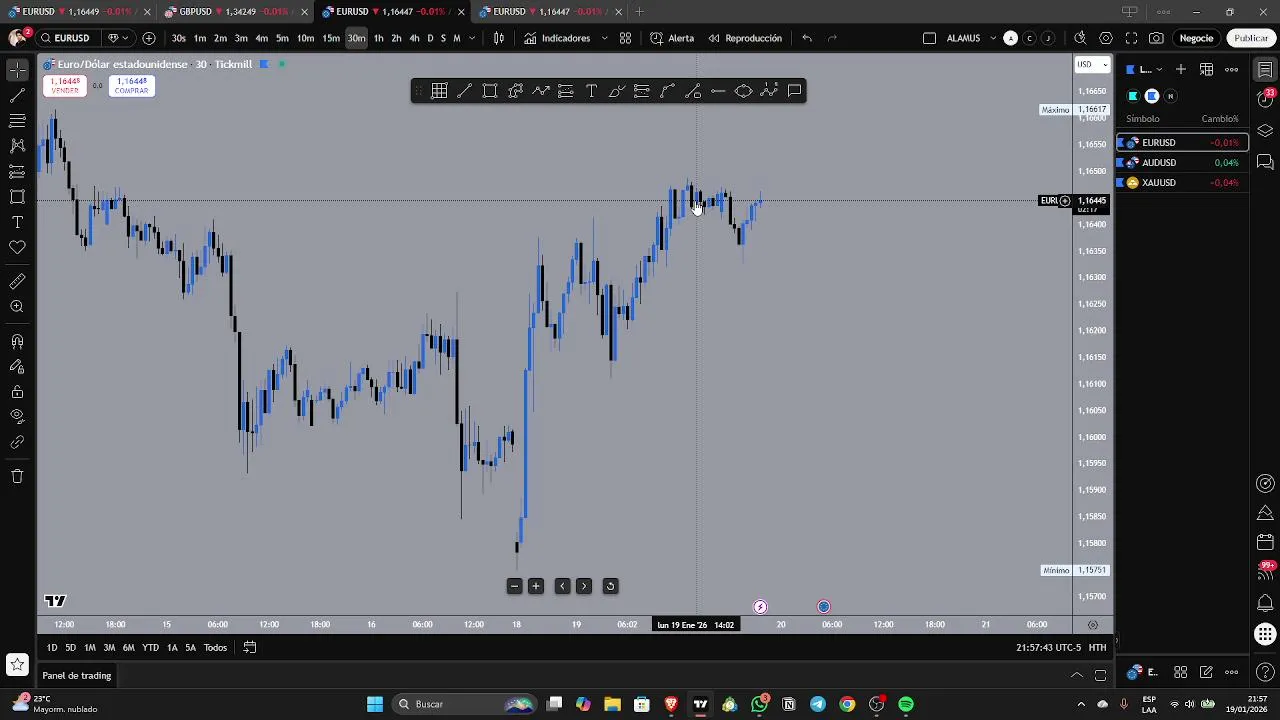
Task: Click the red VENDER sell button
Action: [65, 86]
